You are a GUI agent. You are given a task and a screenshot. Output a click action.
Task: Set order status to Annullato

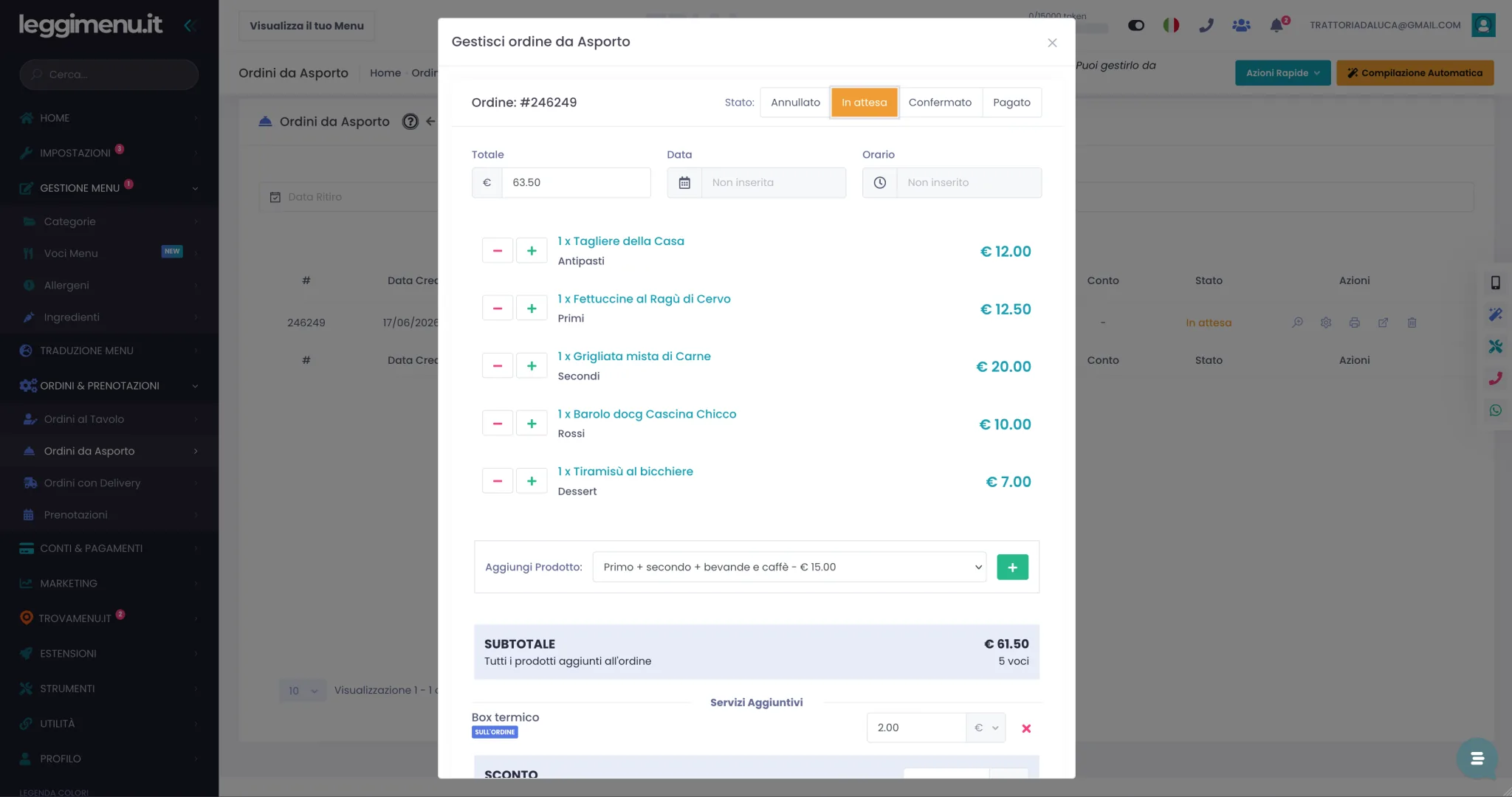tap(795, 102)
